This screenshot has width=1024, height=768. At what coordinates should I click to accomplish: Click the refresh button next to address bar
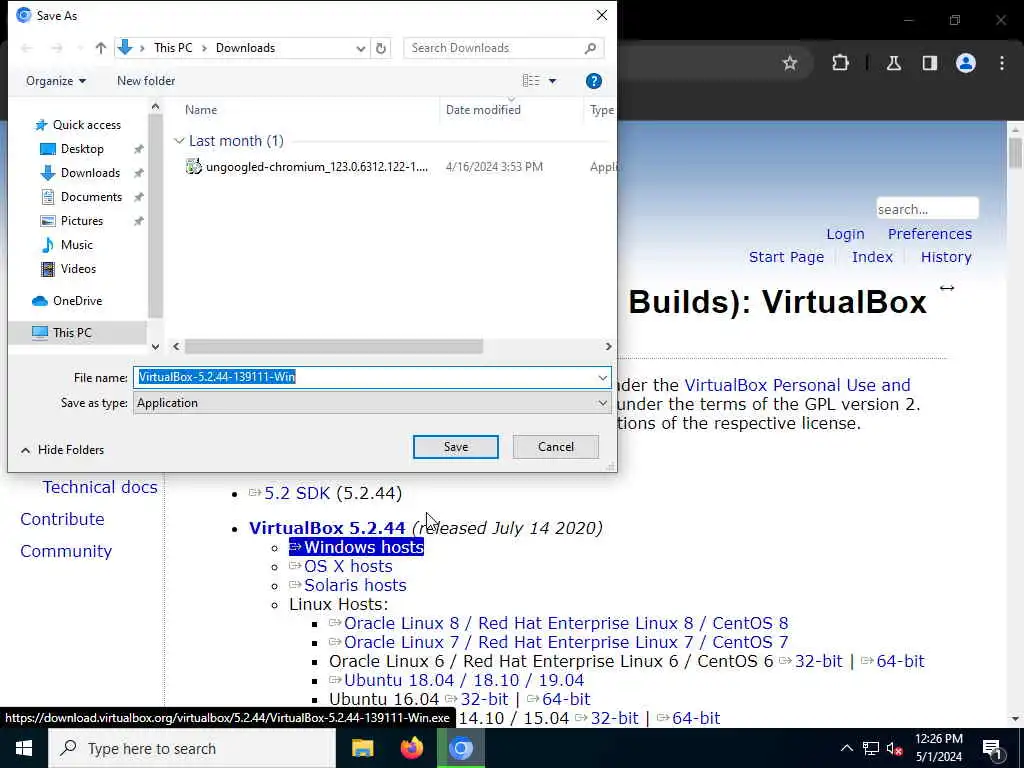pyautogui.click(x=381, y=48)
